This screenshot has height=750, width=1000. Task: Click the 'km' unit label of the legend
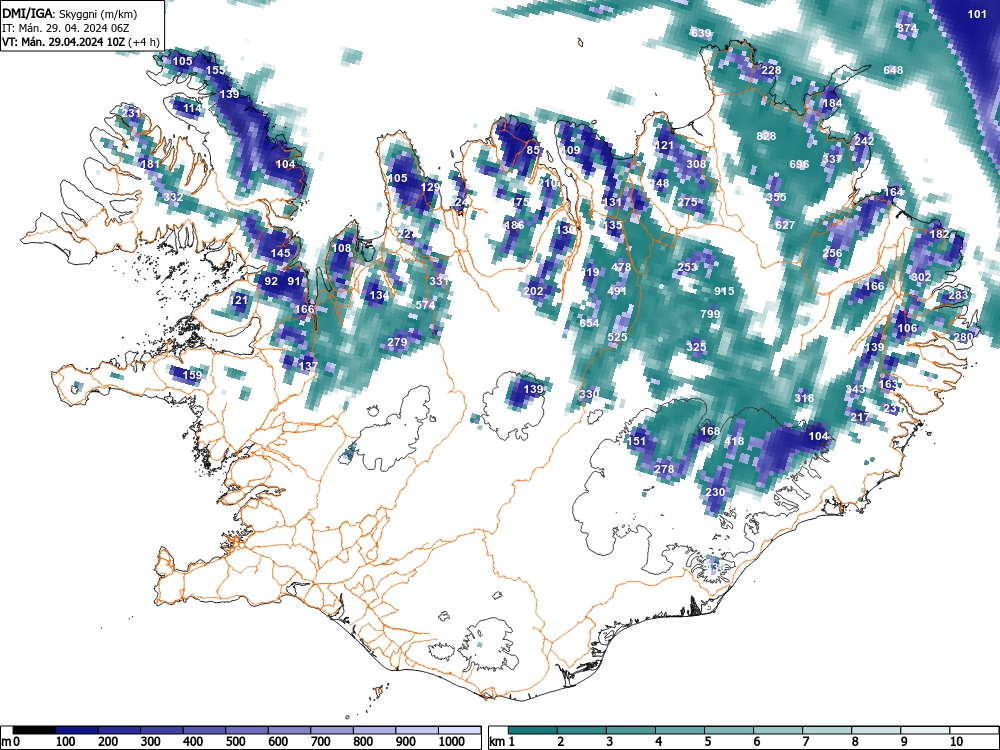pyautogui.click(x=497, y=742)
